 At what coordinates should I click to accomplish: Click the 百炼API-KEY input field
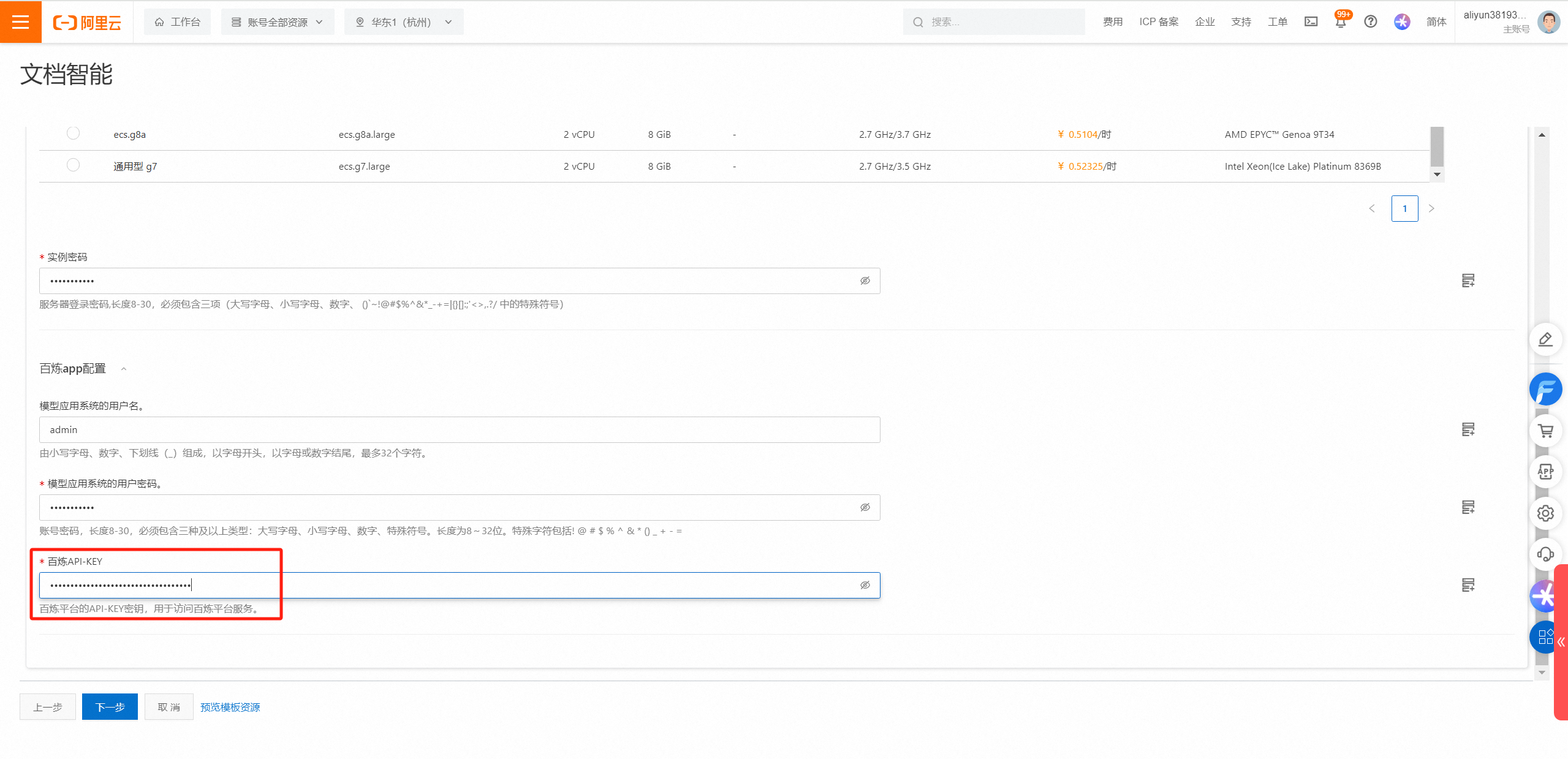pos(460,585)
